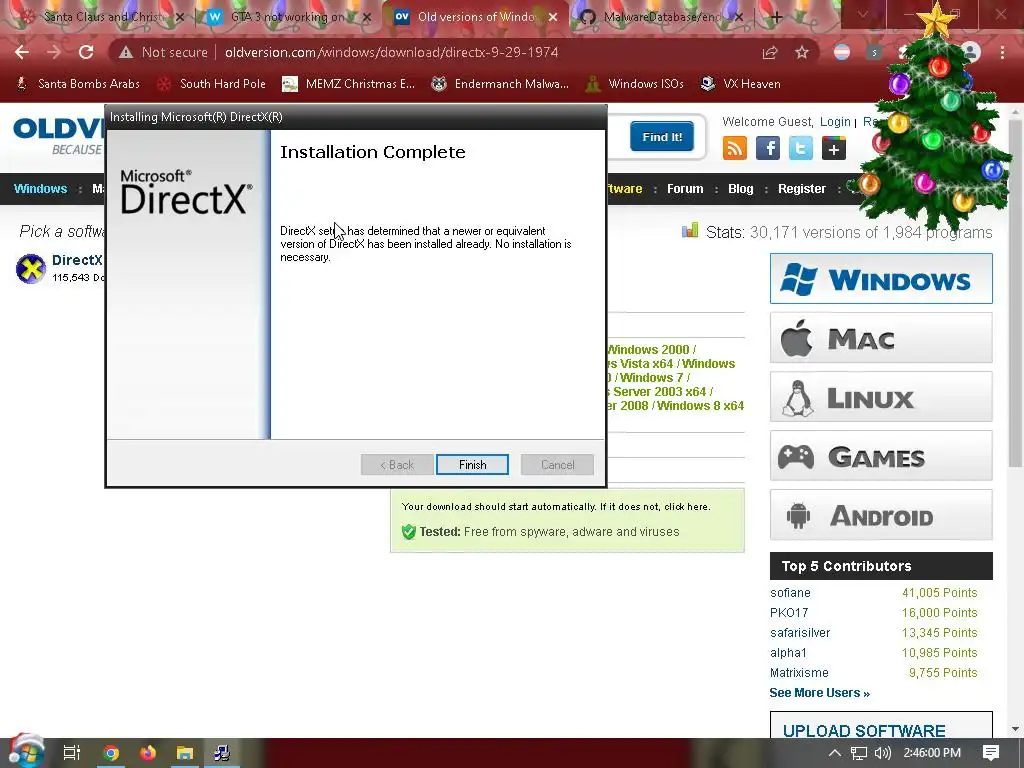The width and height of the screenshot is (1024, 768).
Task: Open Windows item in site navigation
Action: [x=40, y=189]
